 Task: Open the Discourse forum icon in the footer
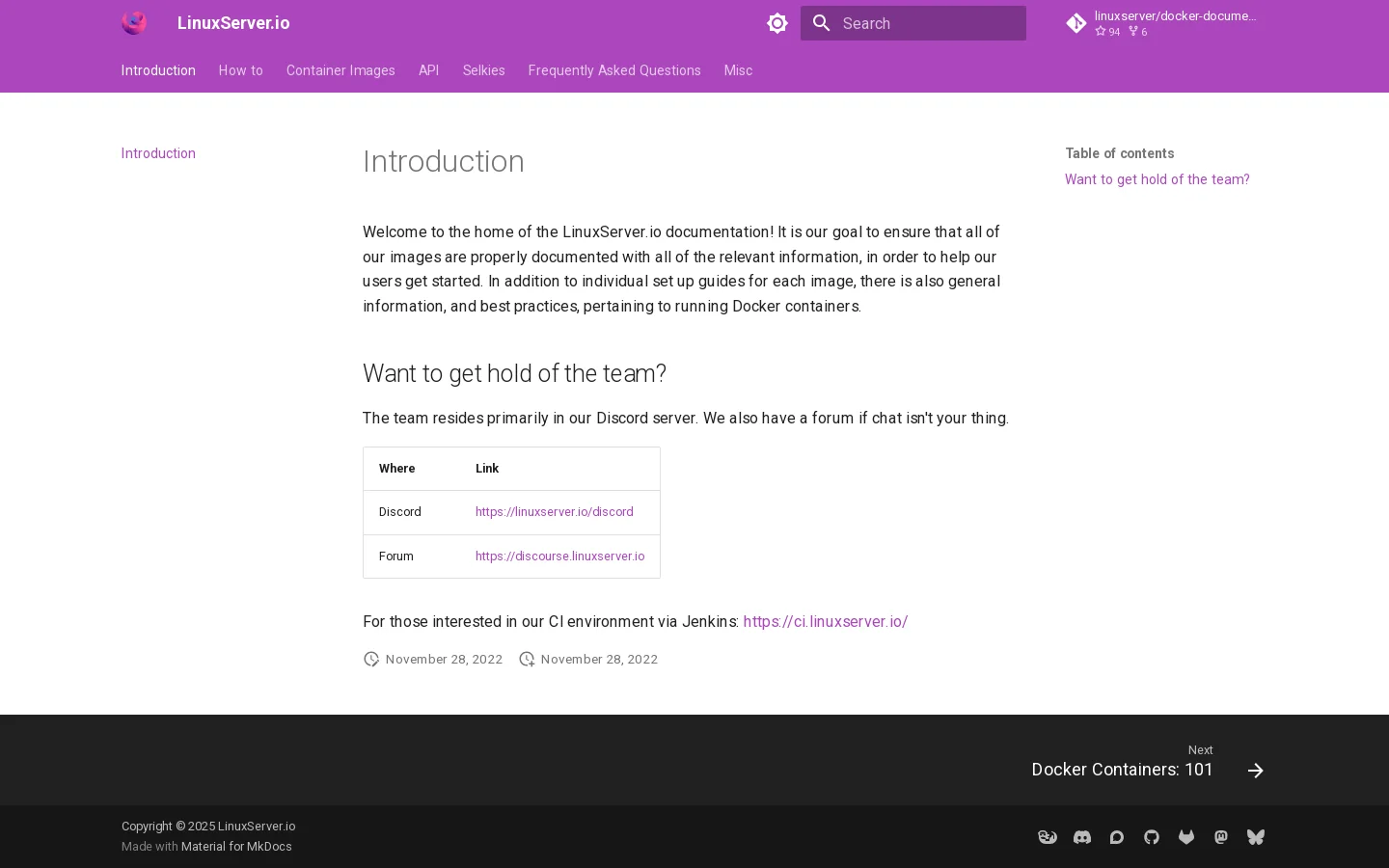point(1117,837)
